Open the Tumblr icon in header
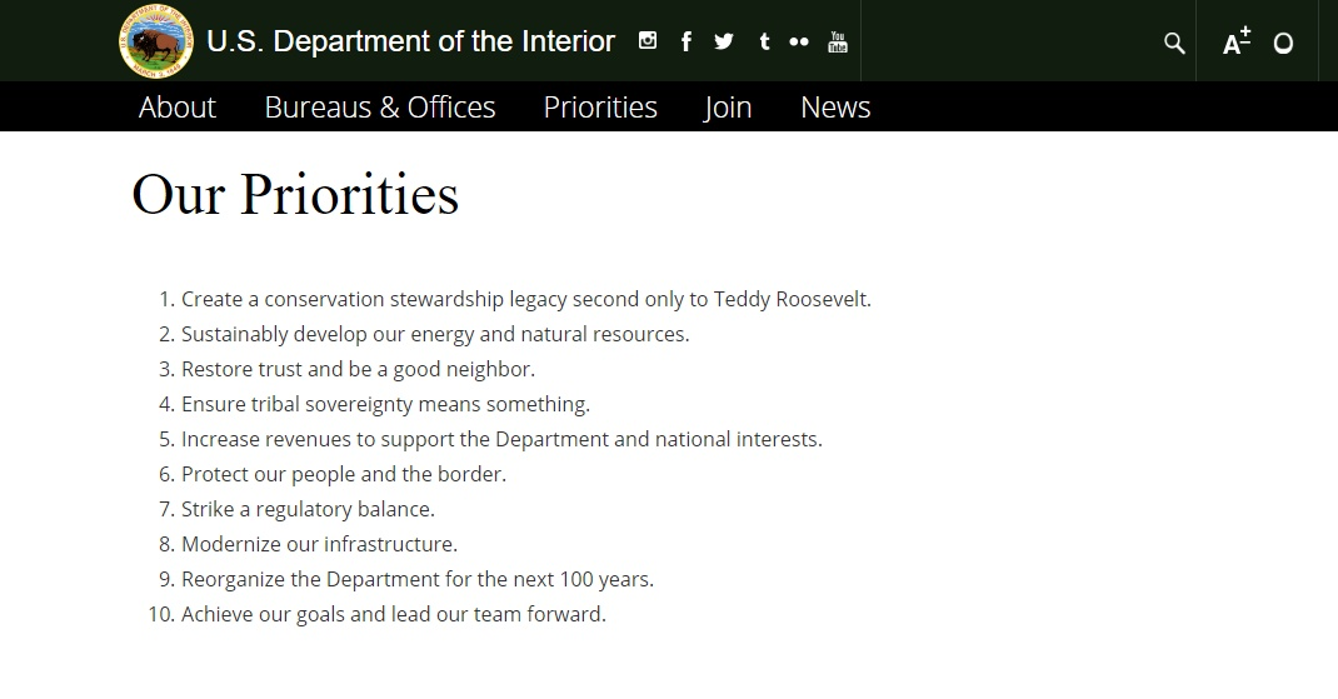This screenshot has width=1338, height=699. [764, 41]
